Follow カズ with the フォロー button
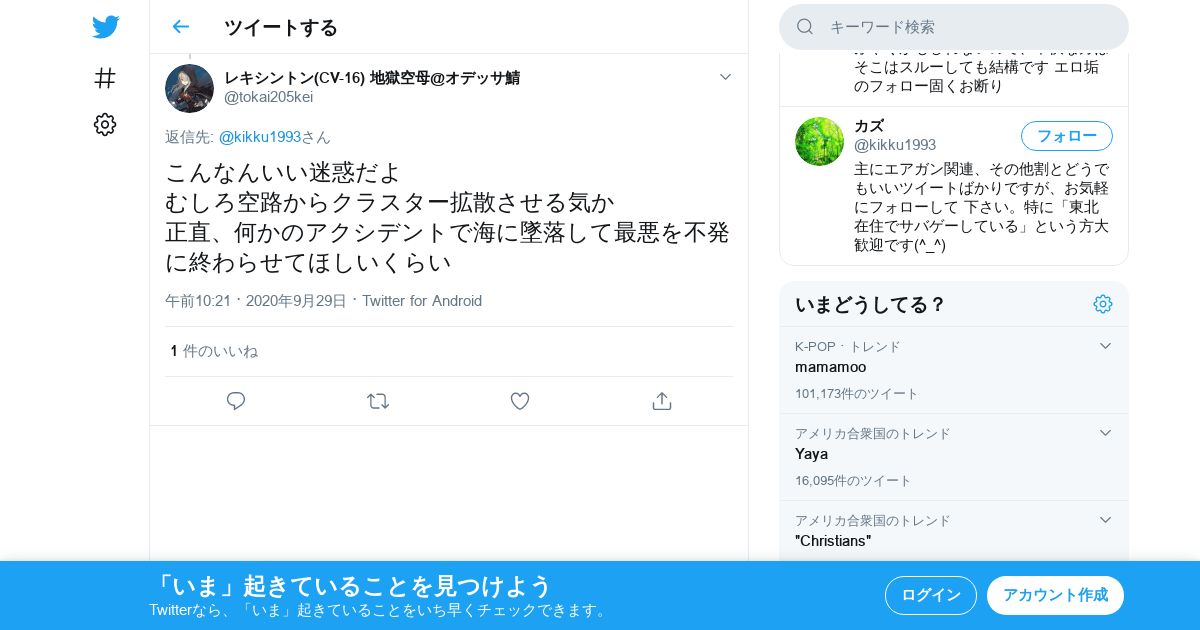Viewport: 1200px width, 630px height. pos(1066,136)
